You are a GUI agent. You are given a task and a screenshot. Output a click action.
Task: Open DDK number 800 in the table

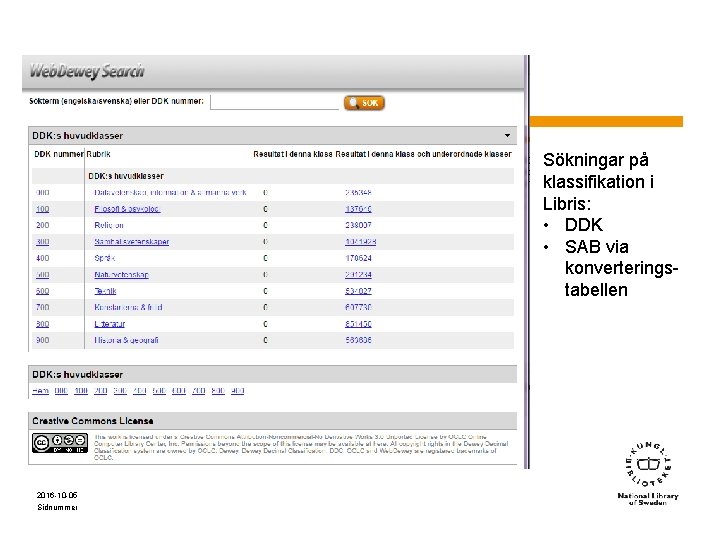tap(43, 324)
